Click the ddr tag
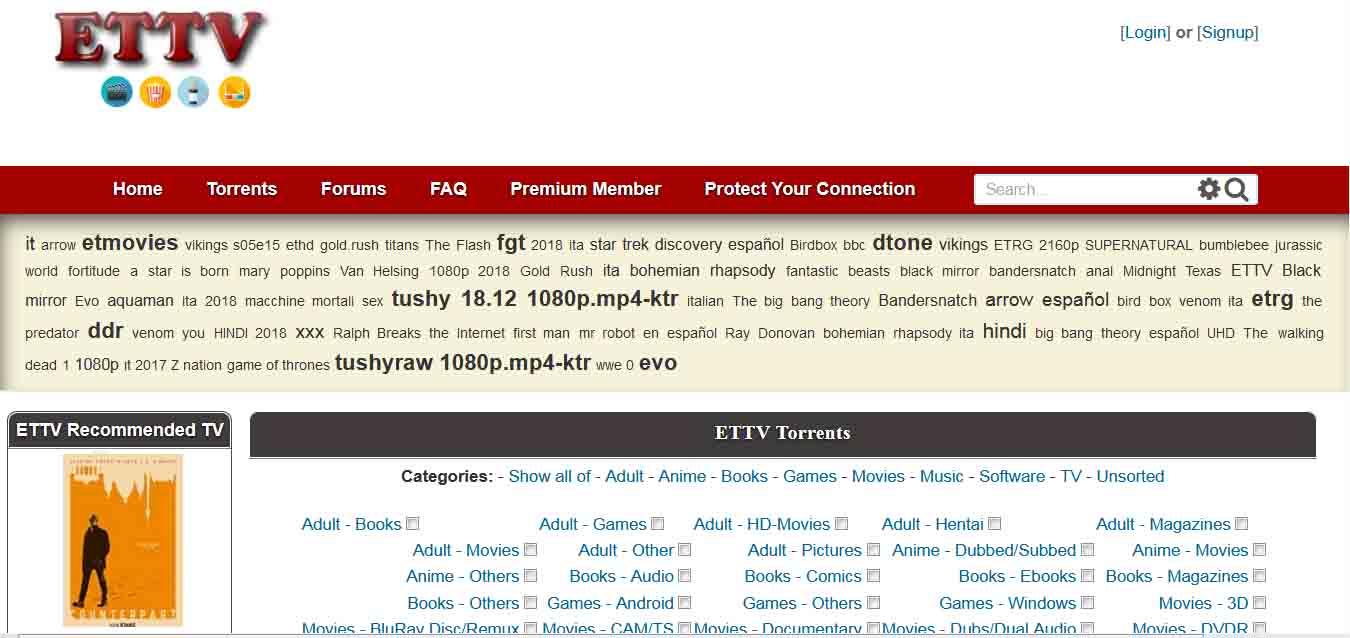 tap(105, 331)
